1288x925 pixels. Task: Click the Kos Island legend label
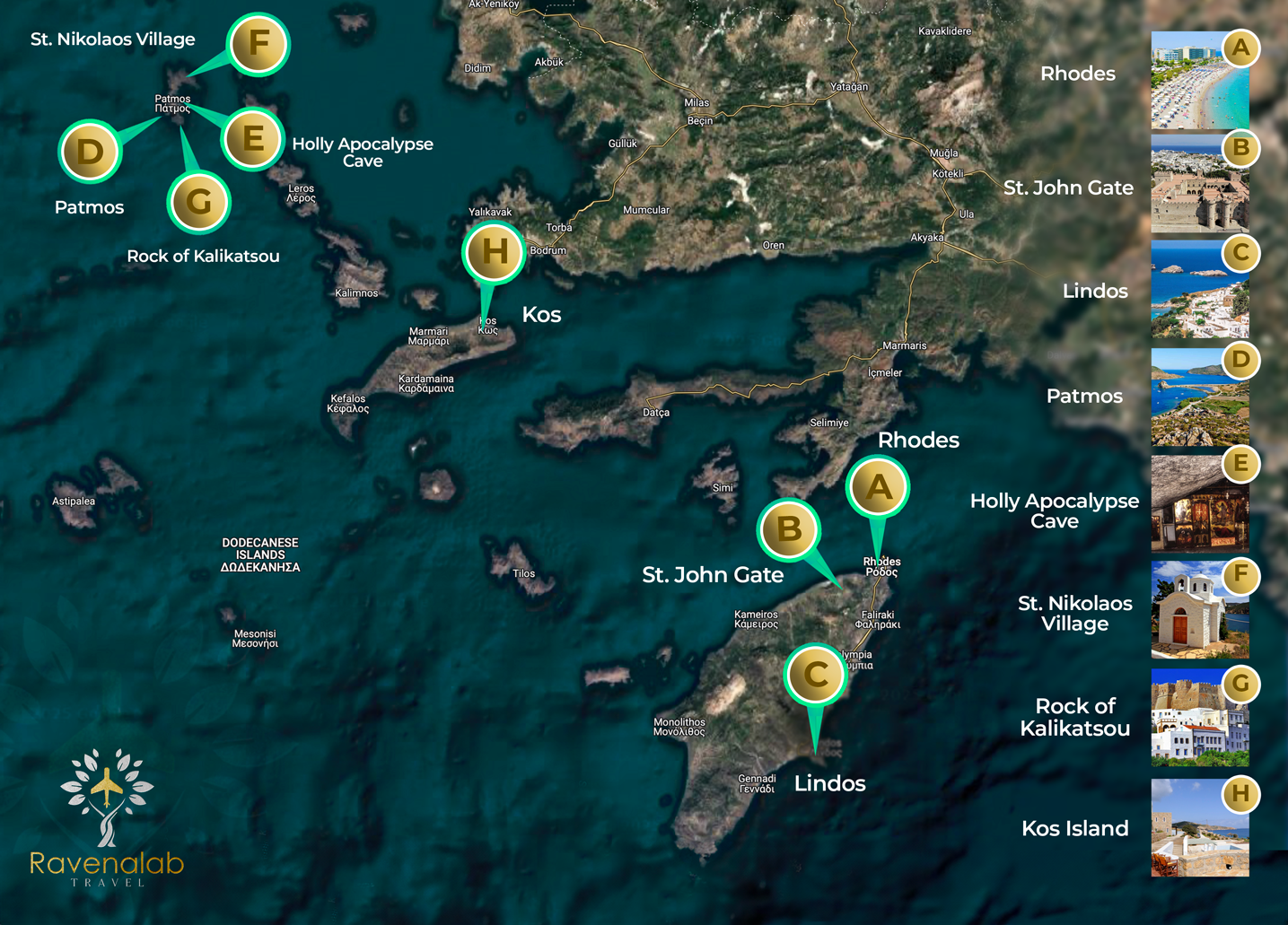pos(1074,828)
